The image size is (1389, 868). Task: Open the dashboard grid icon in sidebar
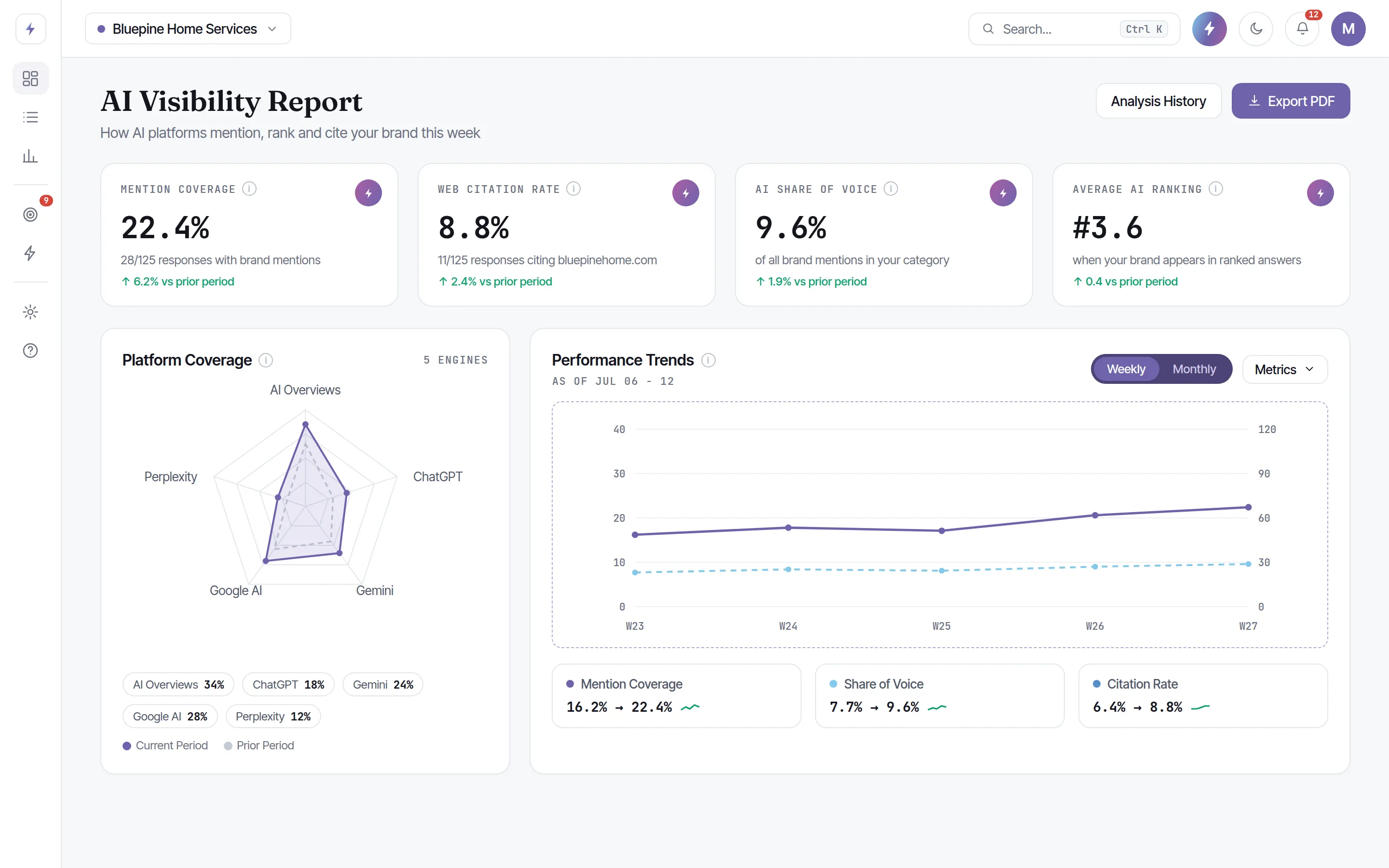[30, 78]
